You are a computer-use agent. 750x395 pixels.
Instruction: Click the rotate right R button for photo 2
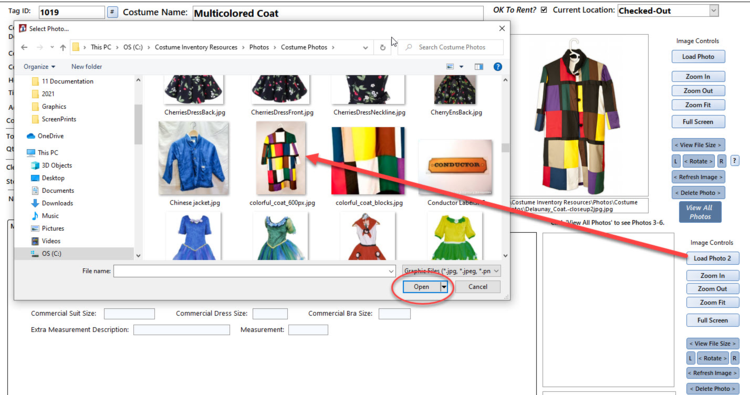coord(735,358)
